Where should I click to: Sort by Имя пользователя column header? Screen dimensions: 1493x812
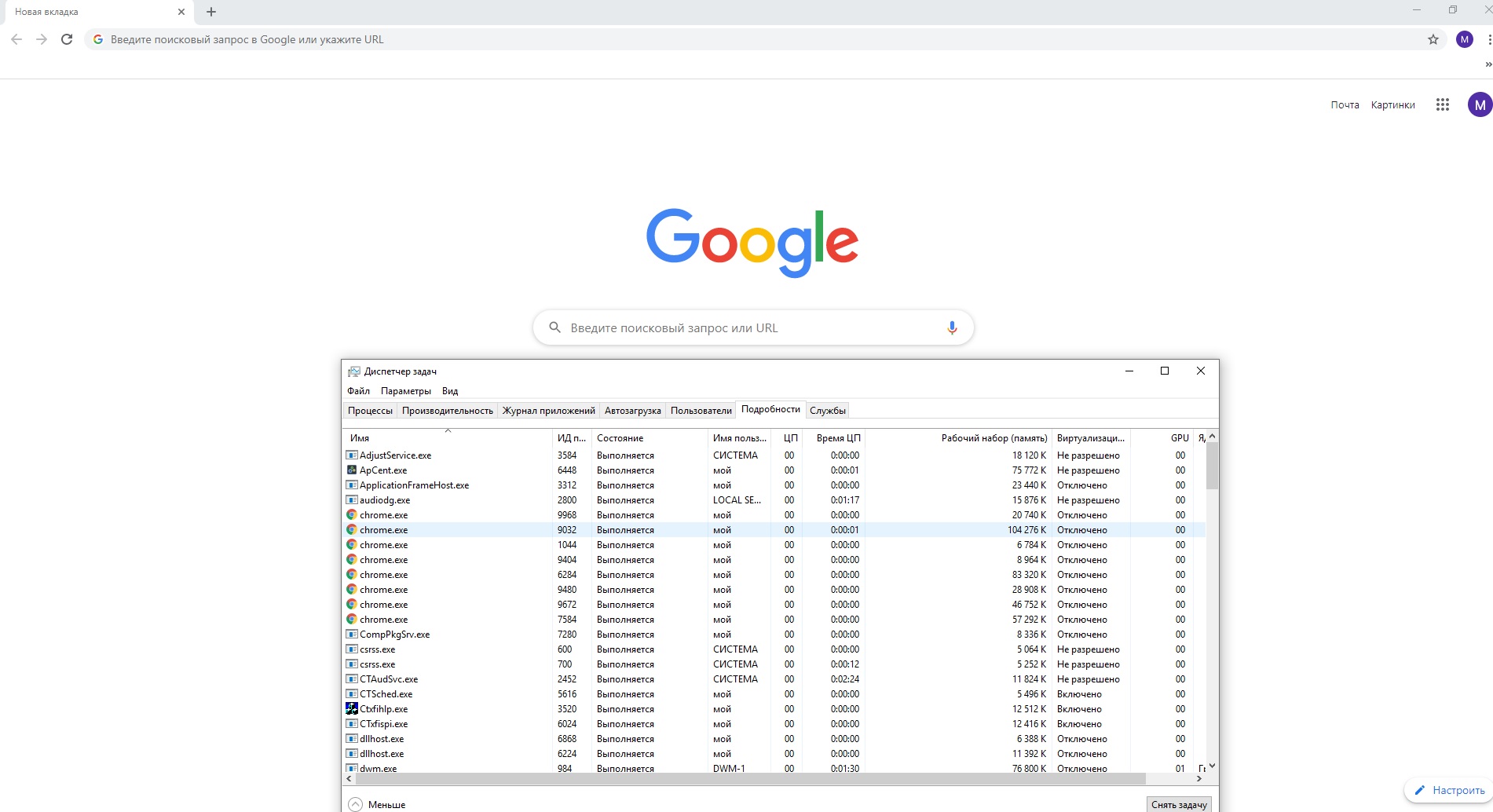click(739, 438)
